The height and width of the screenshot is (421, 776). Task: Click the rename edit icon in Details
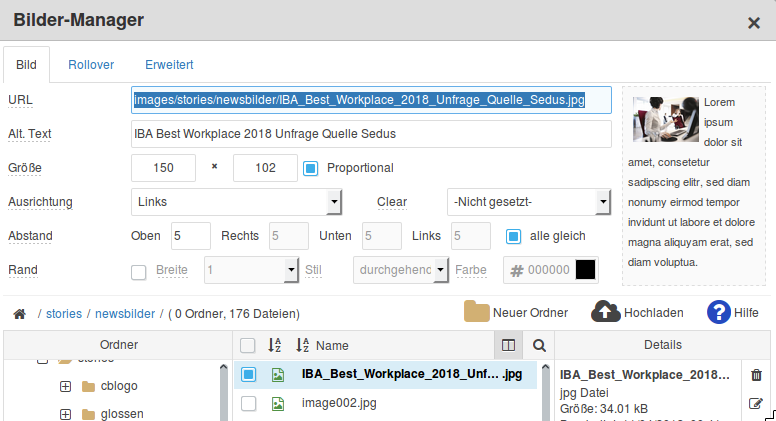pos(756,404)
